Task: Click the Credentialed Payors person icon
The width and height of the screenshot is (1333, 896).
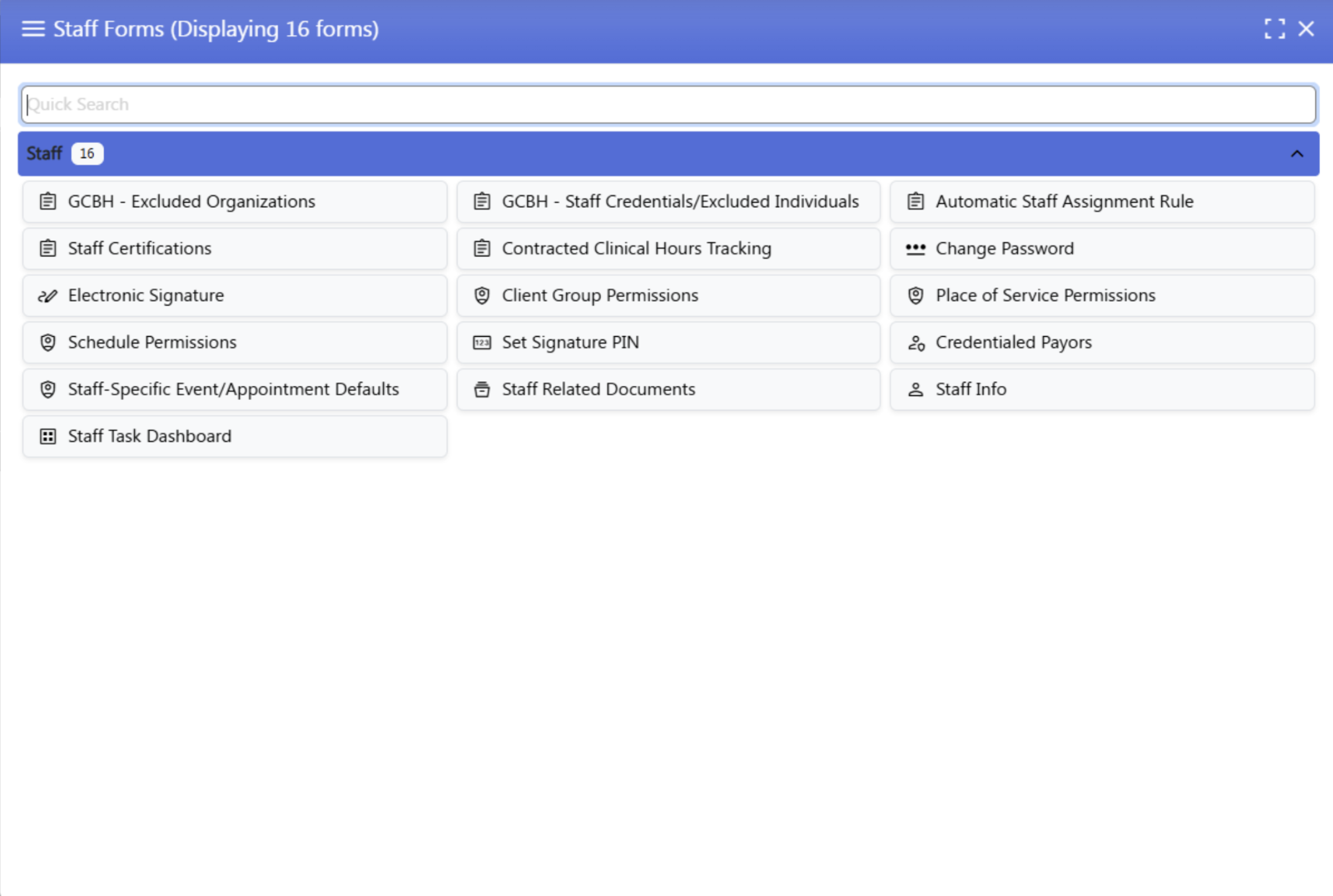Action: [x=916, y=343]
